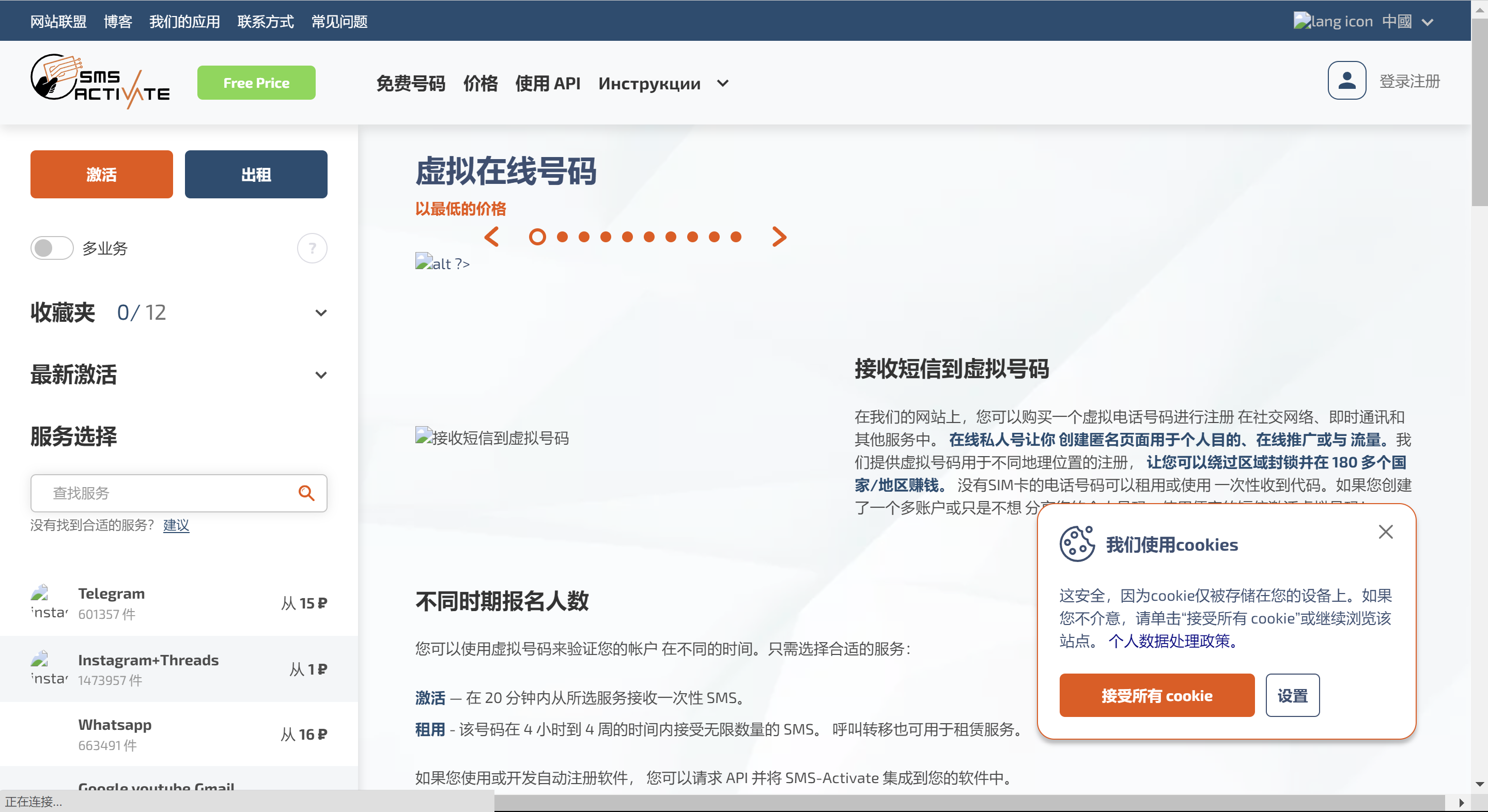The height and width of the screenshot is (812, 1488).
Task: Open 免费号码 navigation item
Action: (x=410, y=83)
